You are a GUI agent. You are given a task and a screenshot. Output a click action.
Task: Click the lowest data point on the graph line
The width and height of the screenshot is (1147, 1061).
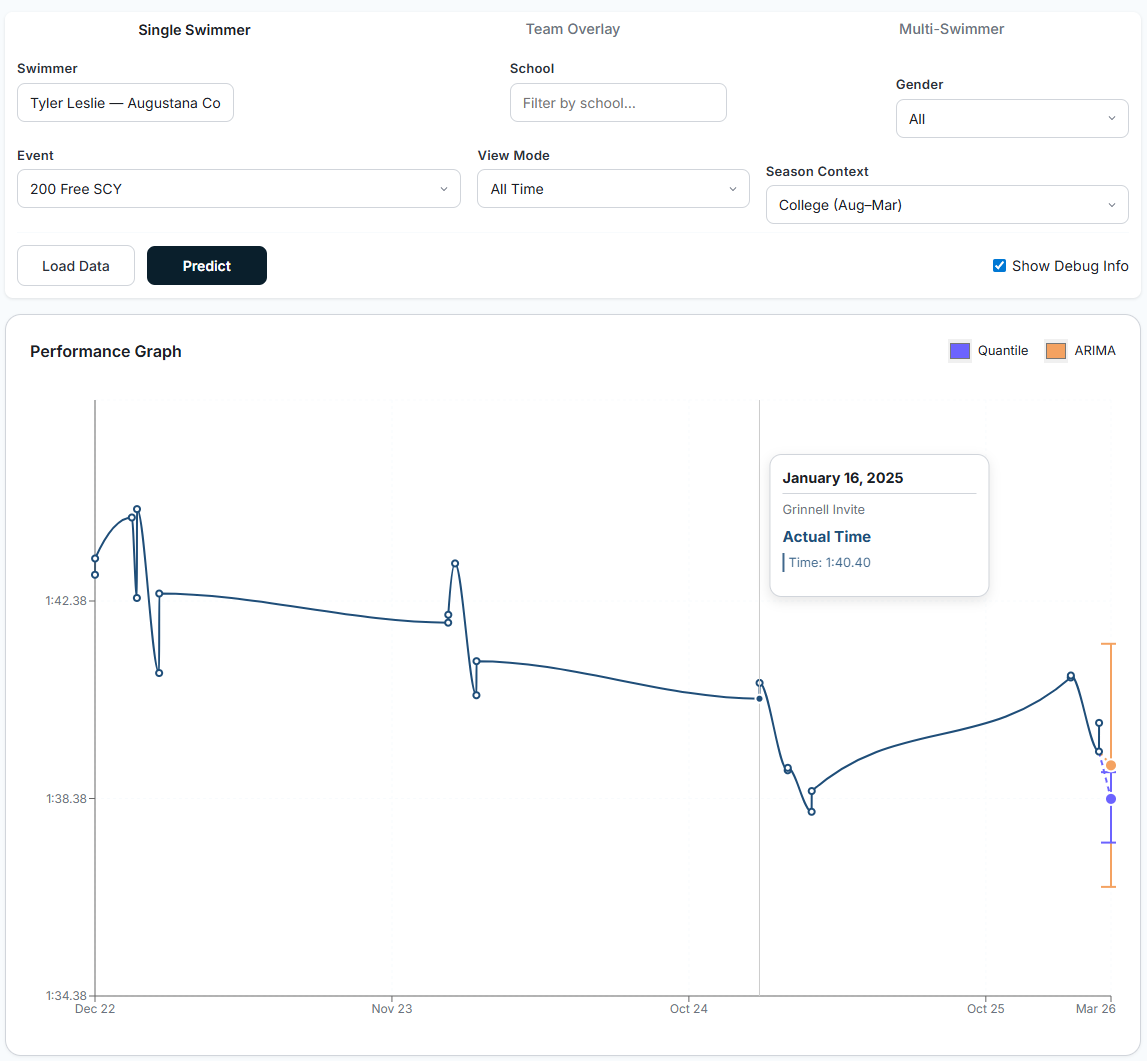tap(812, 811)
